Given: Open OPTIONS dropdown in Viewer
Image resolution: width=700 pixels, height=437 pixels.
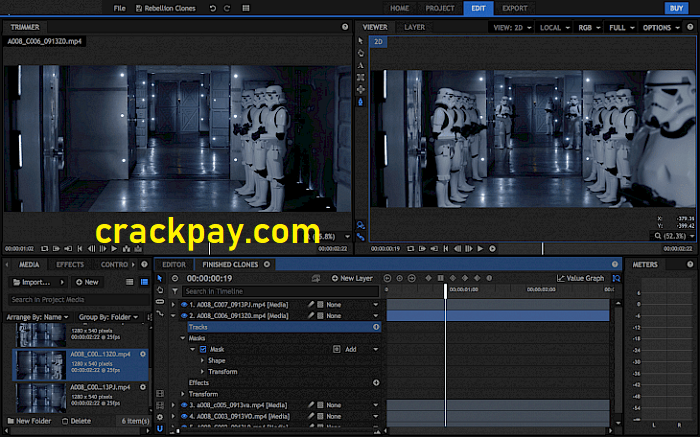Looking at the screenshot, I should [661, 27].
